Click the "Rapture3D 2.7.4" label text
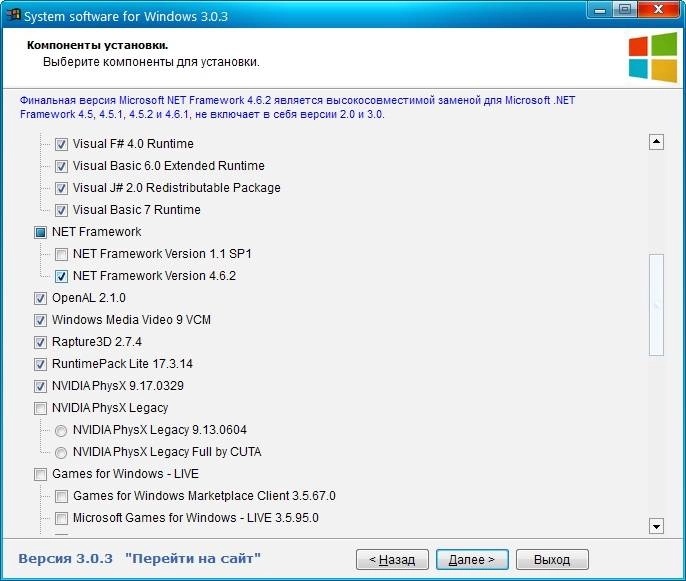The width and height of the screenshot is (686, 581). (x=97, y=342)
